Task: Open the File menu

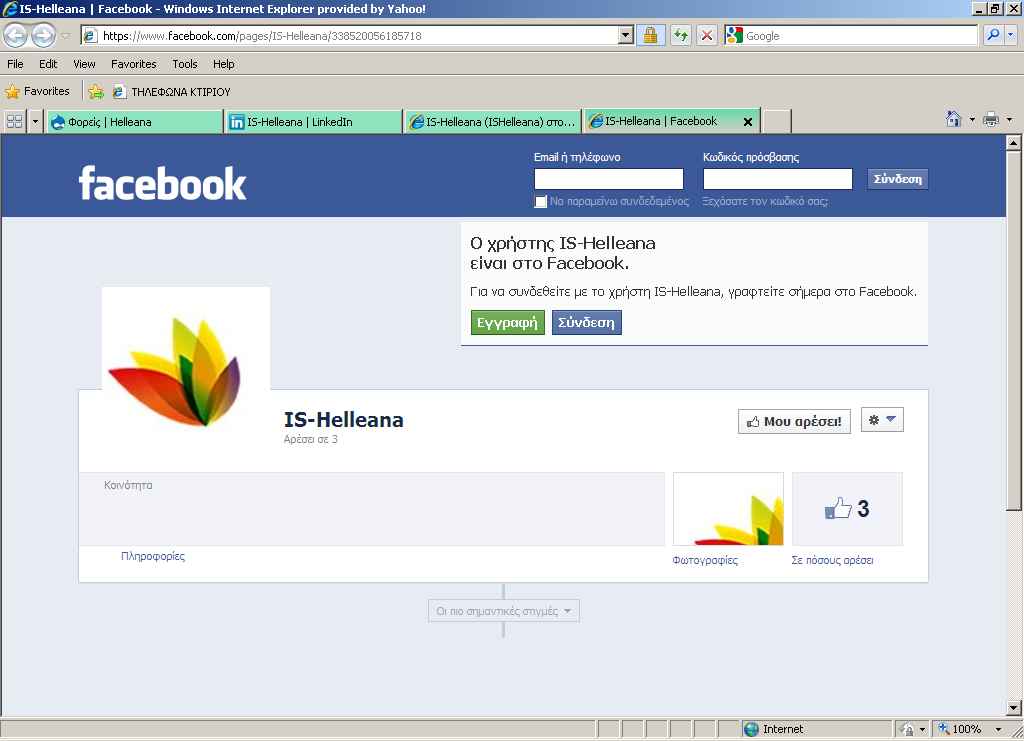Action: tap(15, 64)
